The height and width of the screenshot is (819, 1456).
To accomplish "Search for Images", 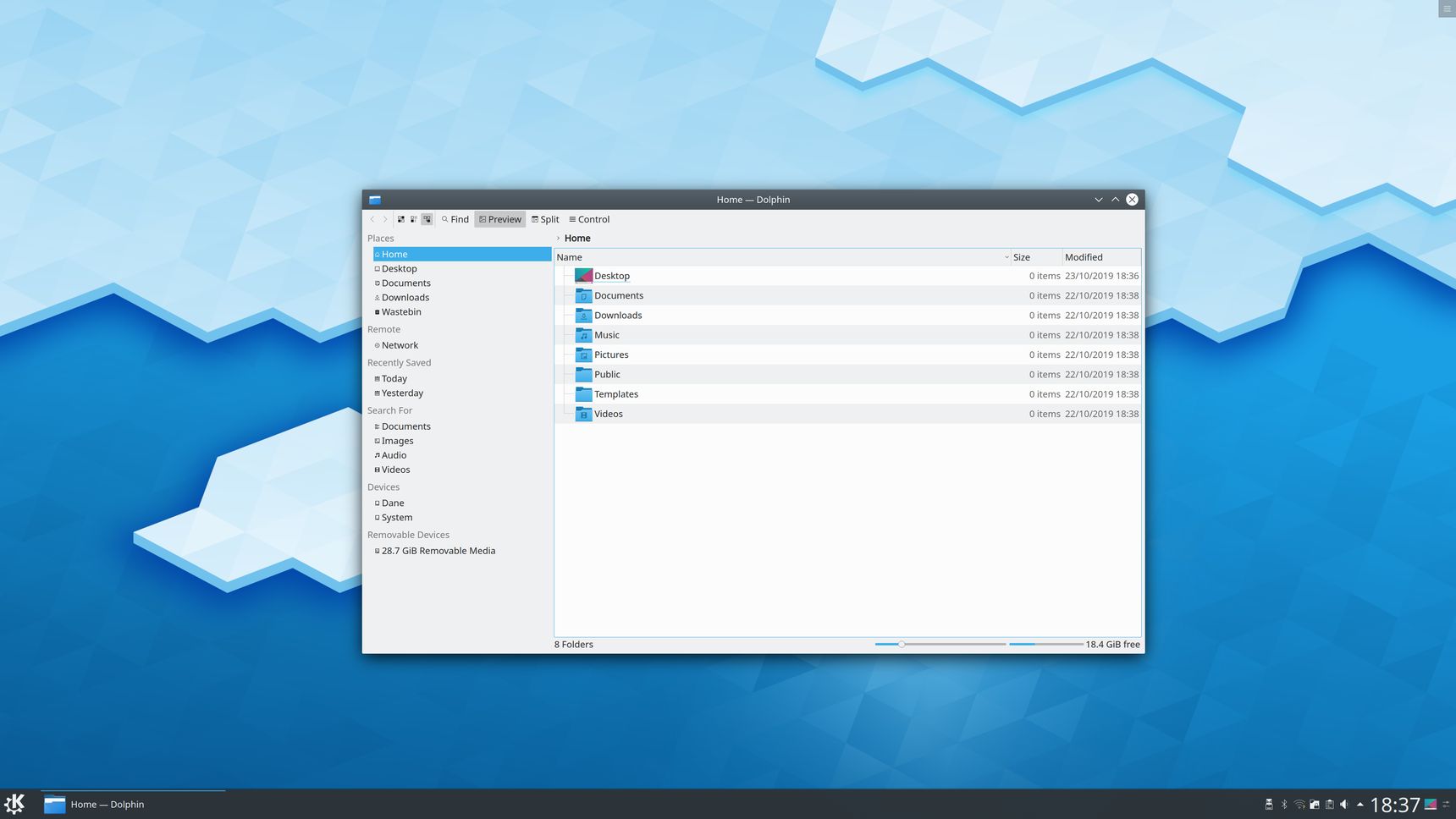I will click(x=462, y=441).
